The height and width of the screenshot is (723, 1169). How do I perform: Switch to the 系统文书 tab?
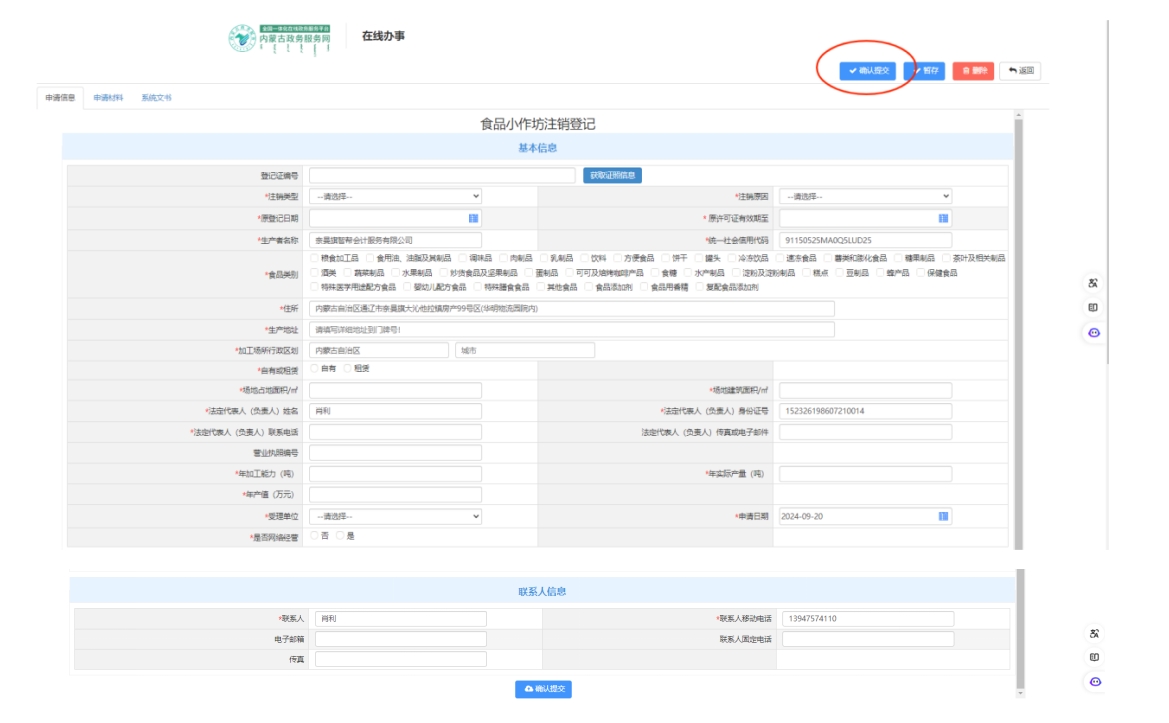coord(156,98)
